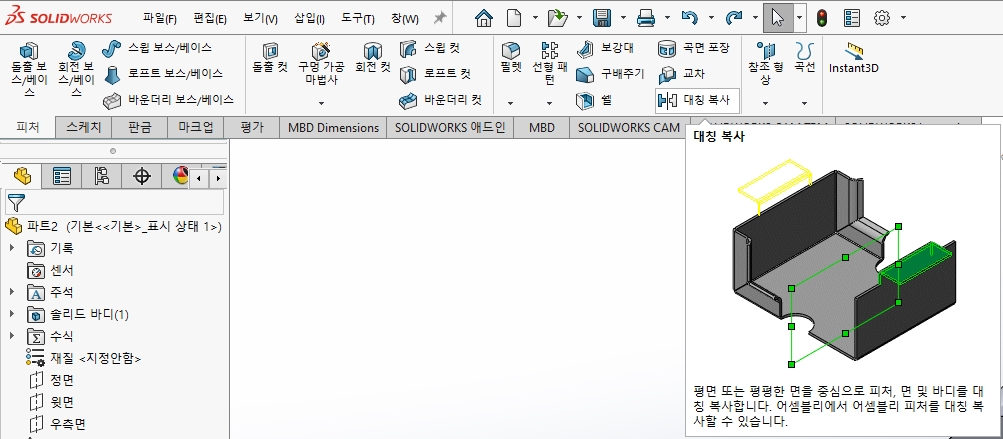
Task: Select the Rib (보강대) tool
Action: coord(604,47)
